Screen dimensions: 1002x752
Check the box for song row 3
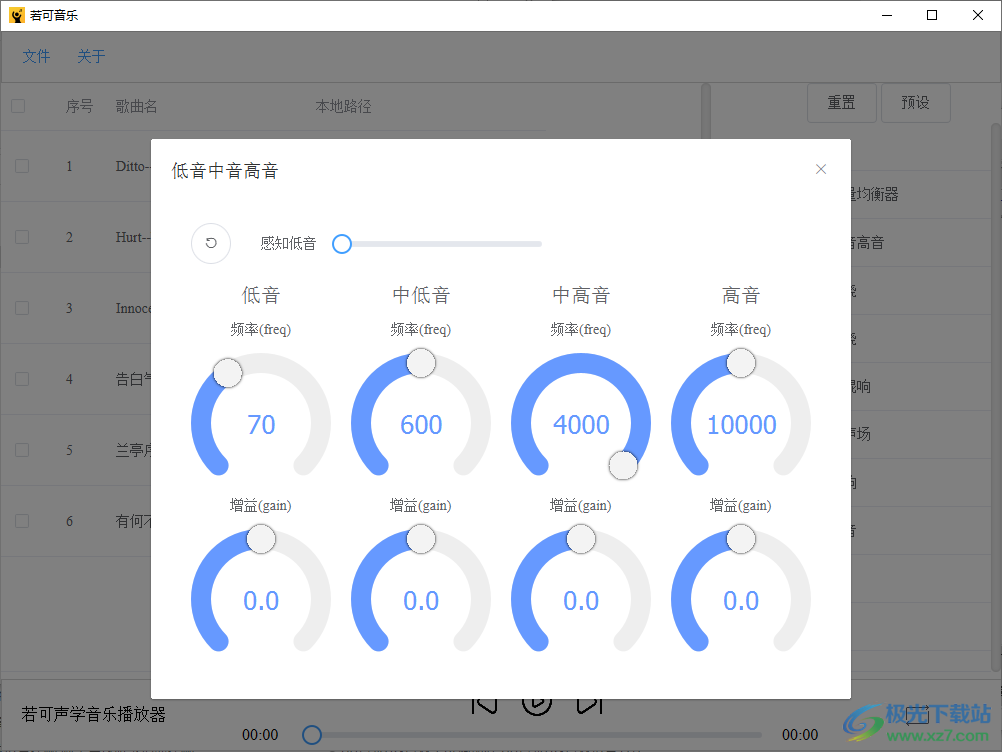coord(22,308)
